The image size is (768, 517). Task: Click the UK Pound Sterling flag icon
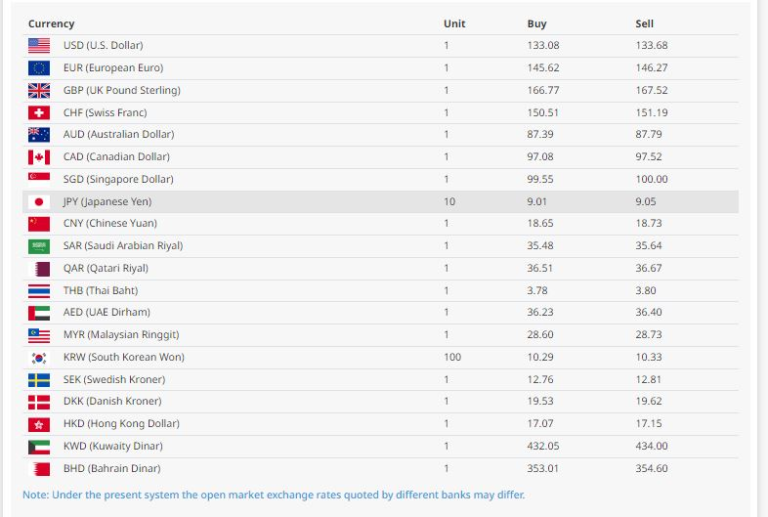pos(39,90)
